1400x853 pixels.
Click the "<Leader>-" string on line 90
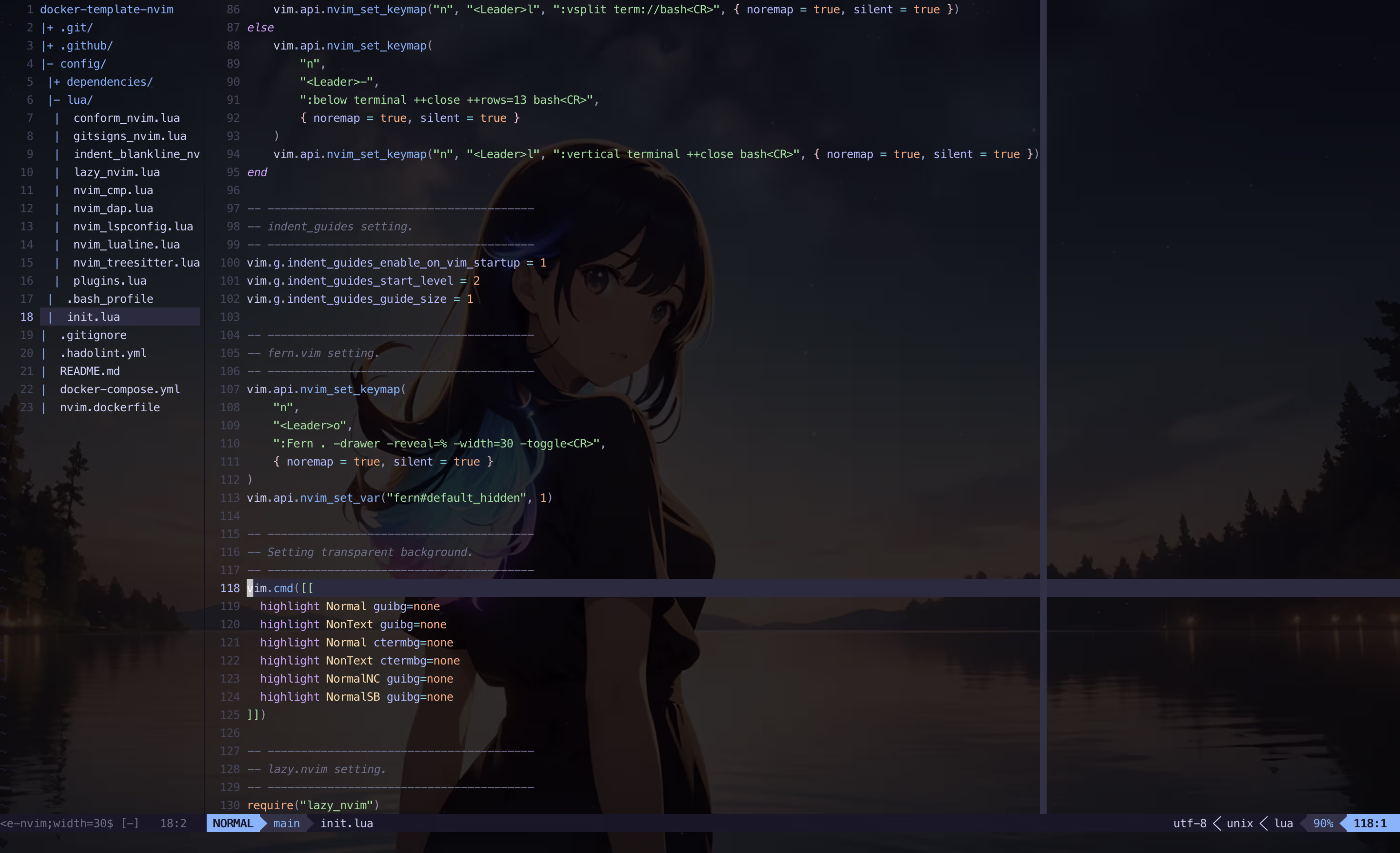click(x=336, y=82)
